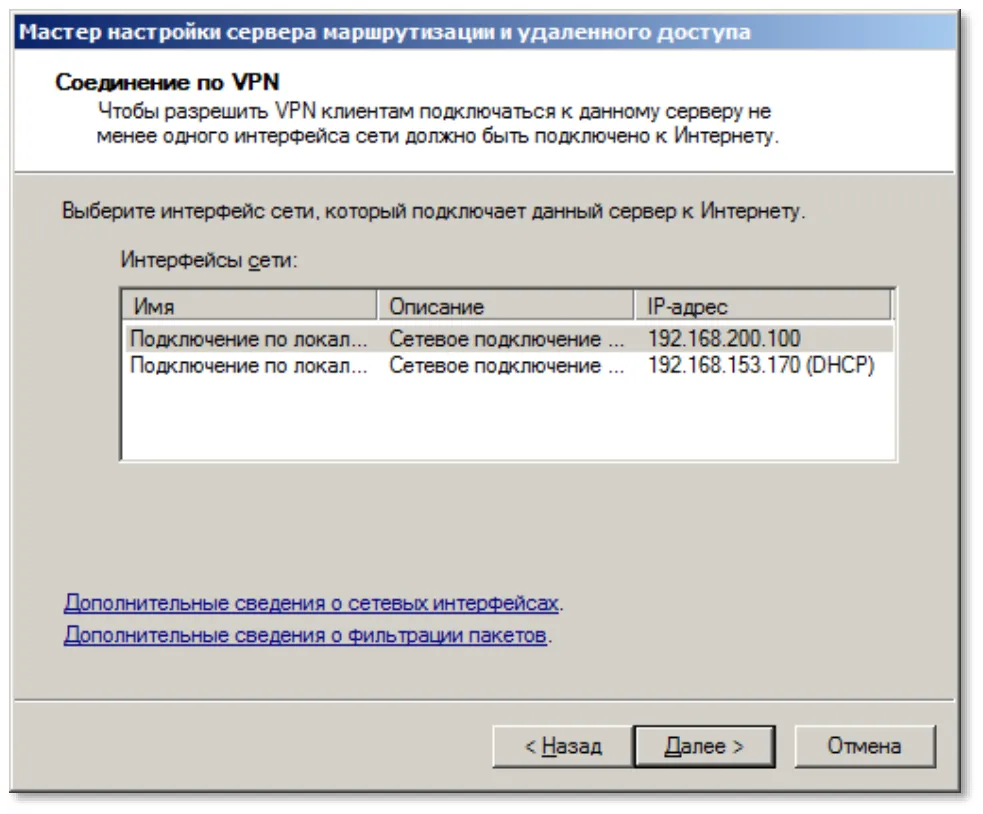
Task: Select the 192.168.200.100 address cell
Action: click(x=724, y=339)
